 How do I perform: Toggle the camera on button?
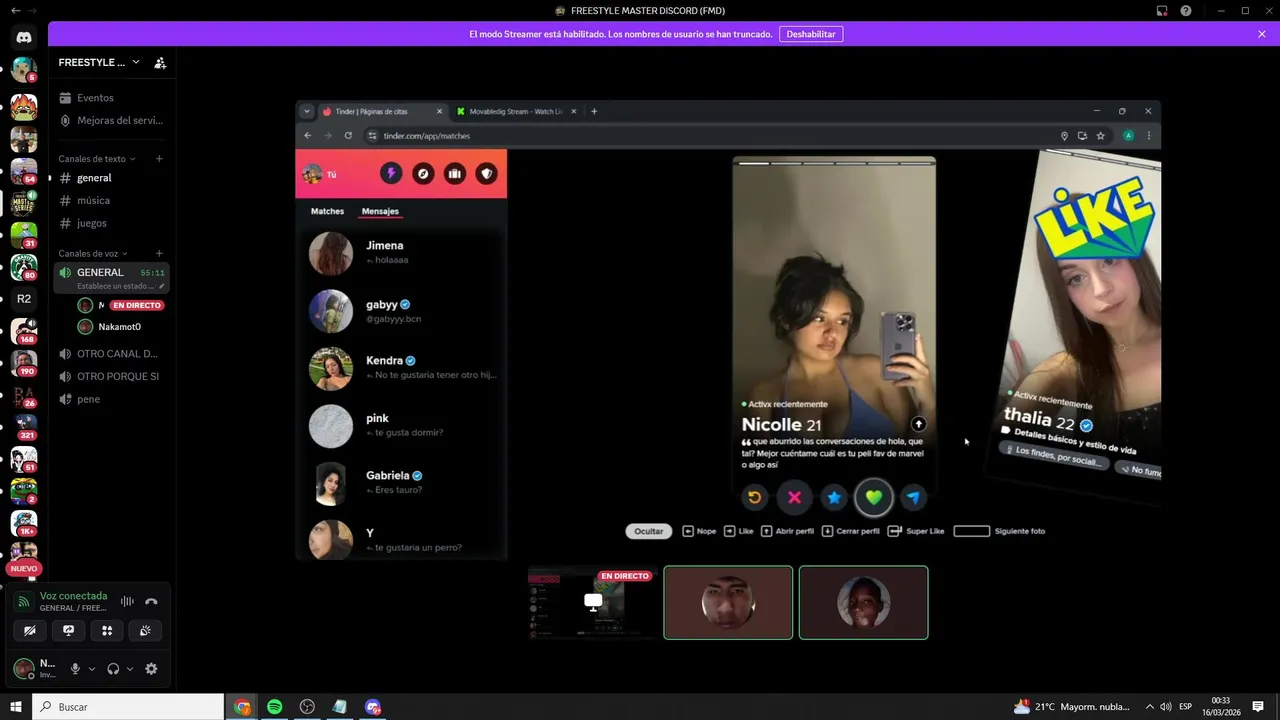[30, 630]
